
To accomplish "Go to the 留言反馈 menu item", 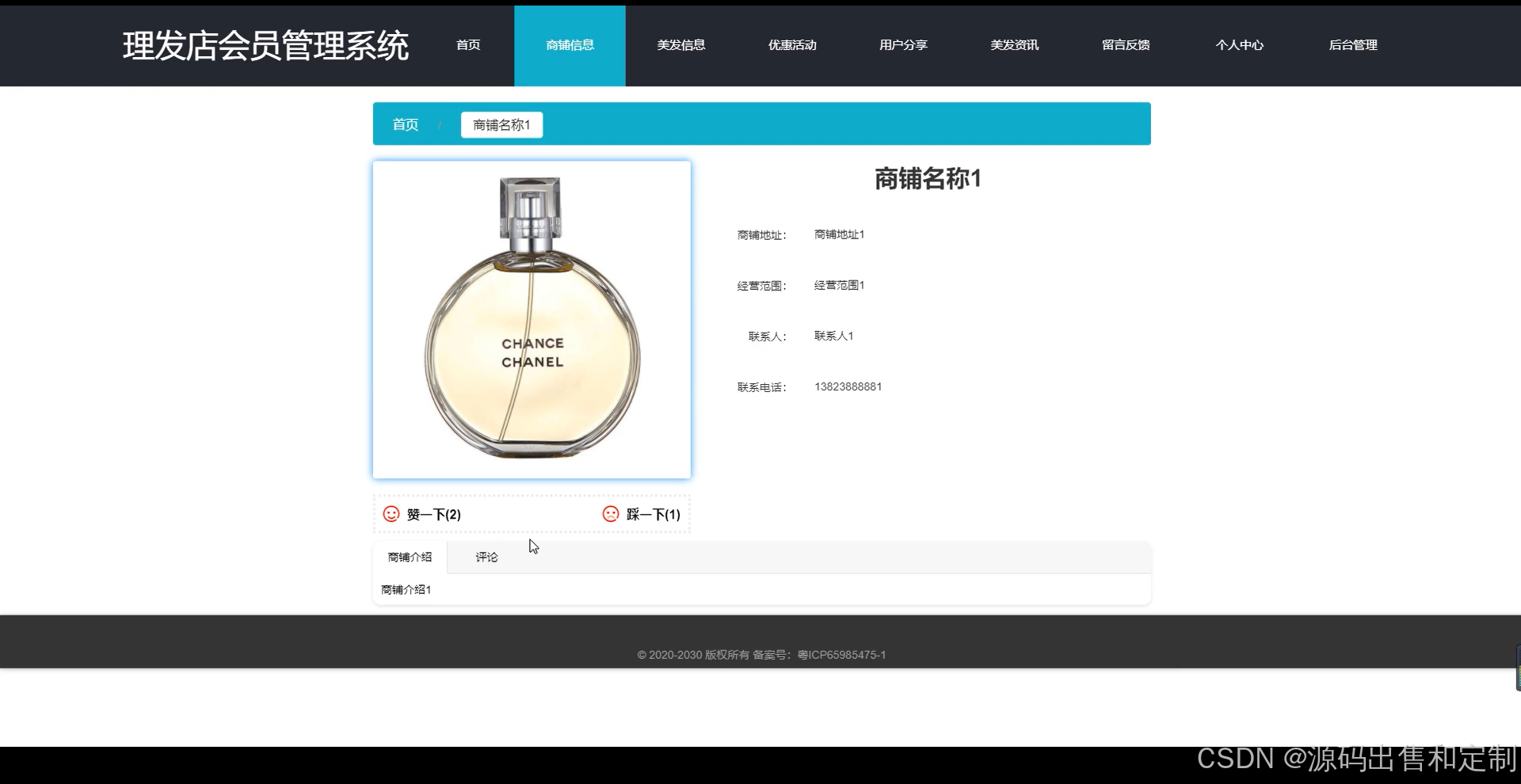I will (1126, 45).
